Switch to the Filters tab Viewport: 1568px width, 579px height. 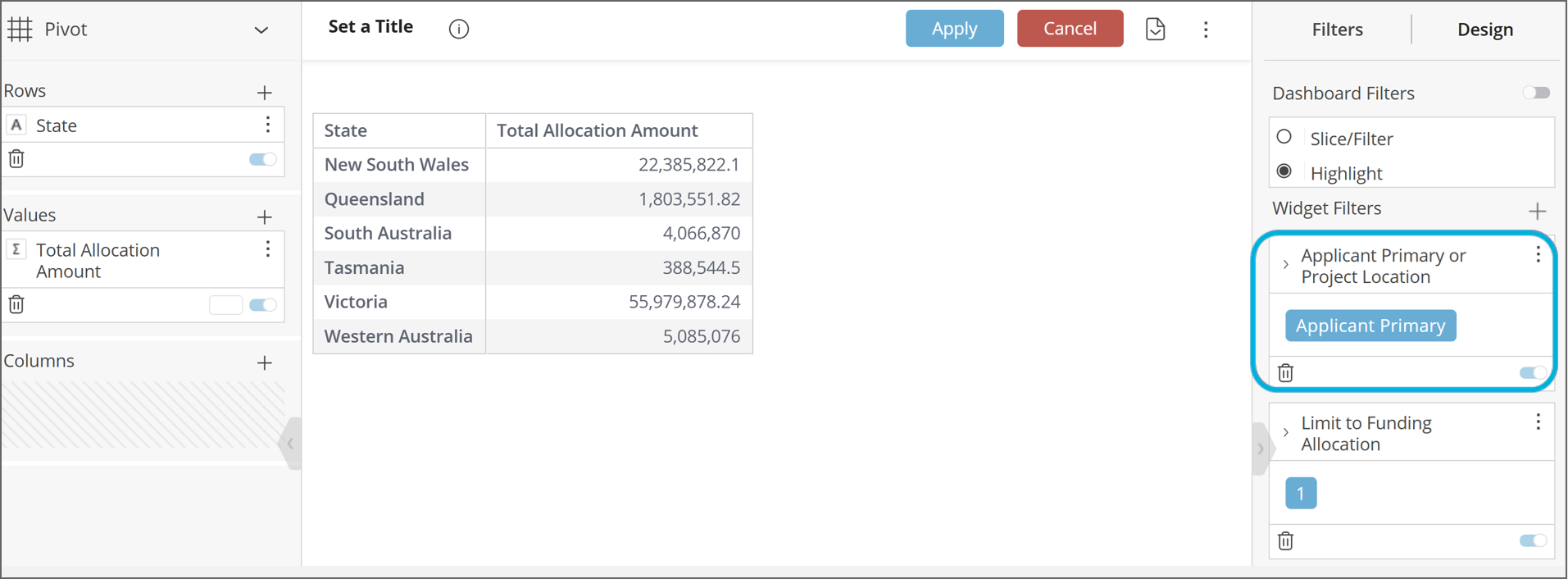click(1337, 30)
